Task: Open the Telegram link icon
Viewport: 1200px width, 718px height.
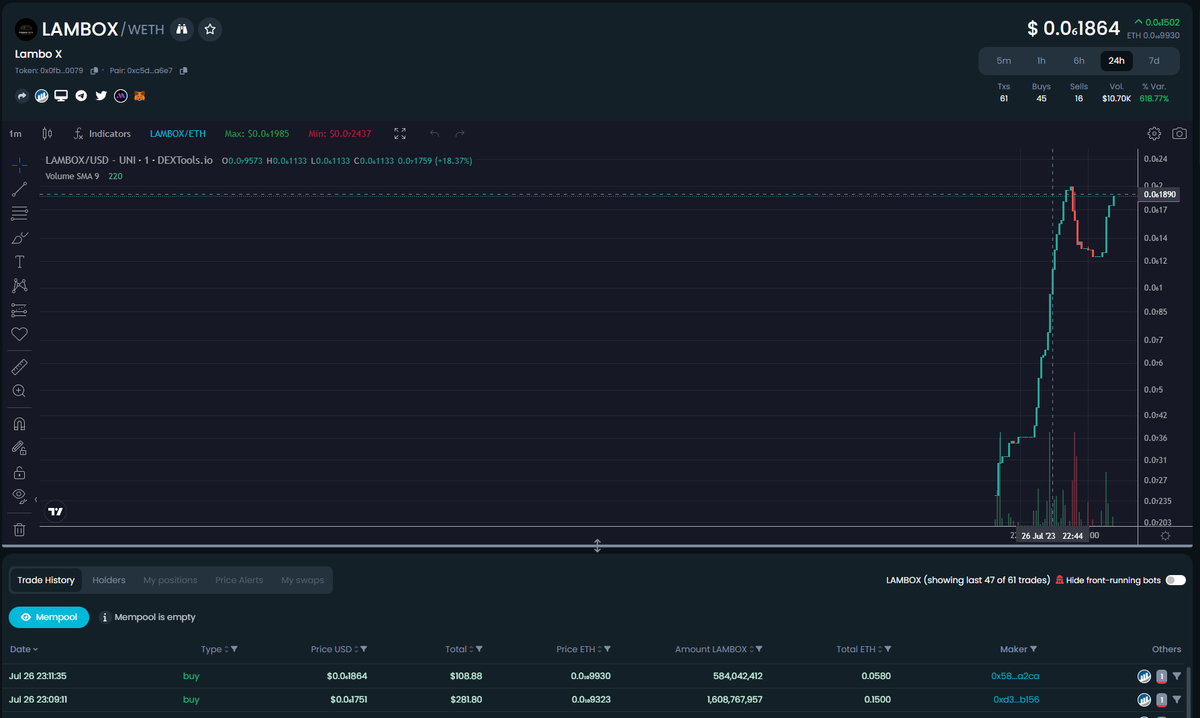Action: coord(81,96)
